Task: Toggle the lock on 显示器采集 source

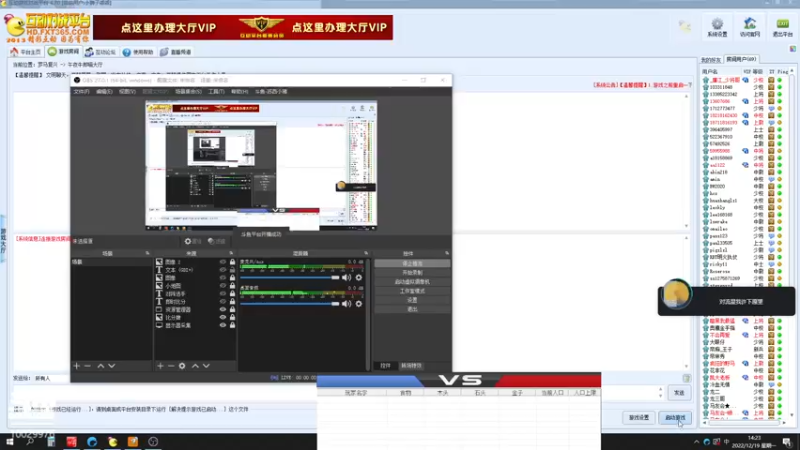Action: click(232, 325)
